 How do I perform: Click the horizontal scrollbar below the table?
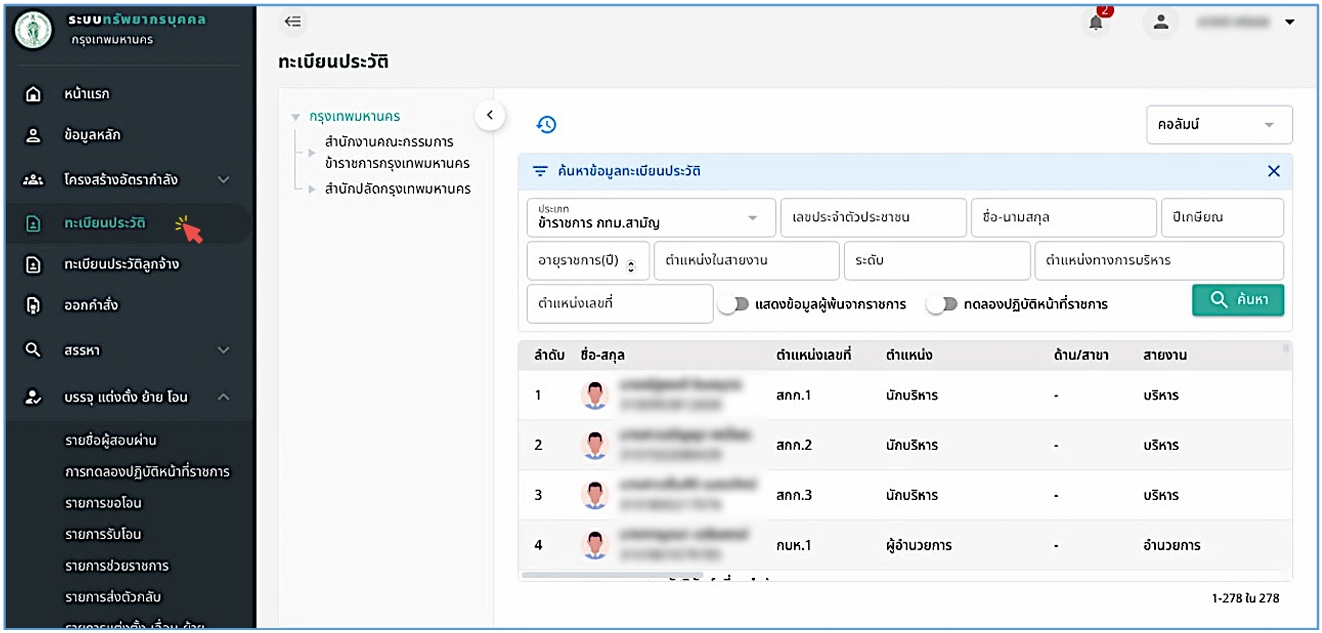click(611, 575)
